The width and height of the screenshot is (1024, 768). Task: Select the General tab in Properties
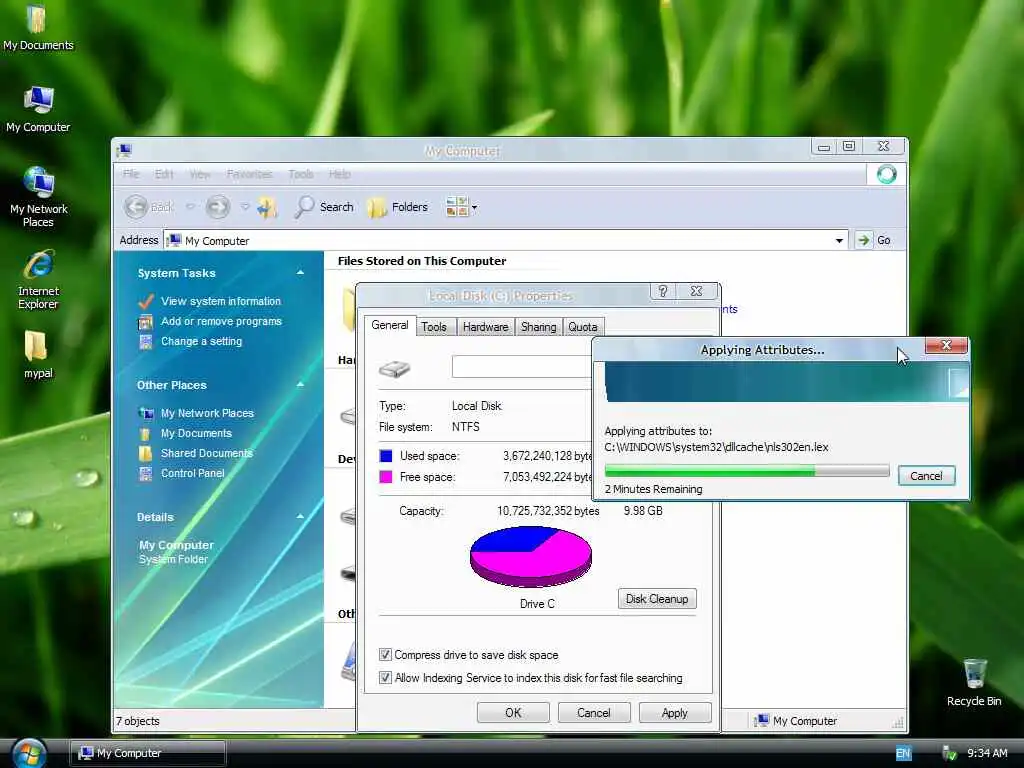pos(390,325)
